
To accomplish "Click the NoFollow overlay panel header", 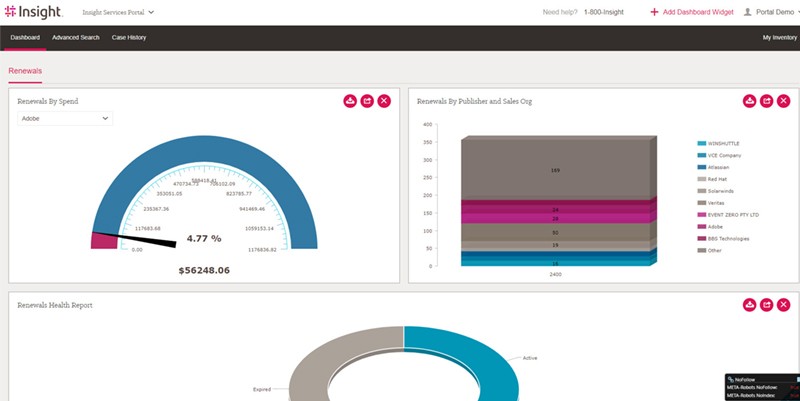I will pyautogui.click(x=762, y=380).
